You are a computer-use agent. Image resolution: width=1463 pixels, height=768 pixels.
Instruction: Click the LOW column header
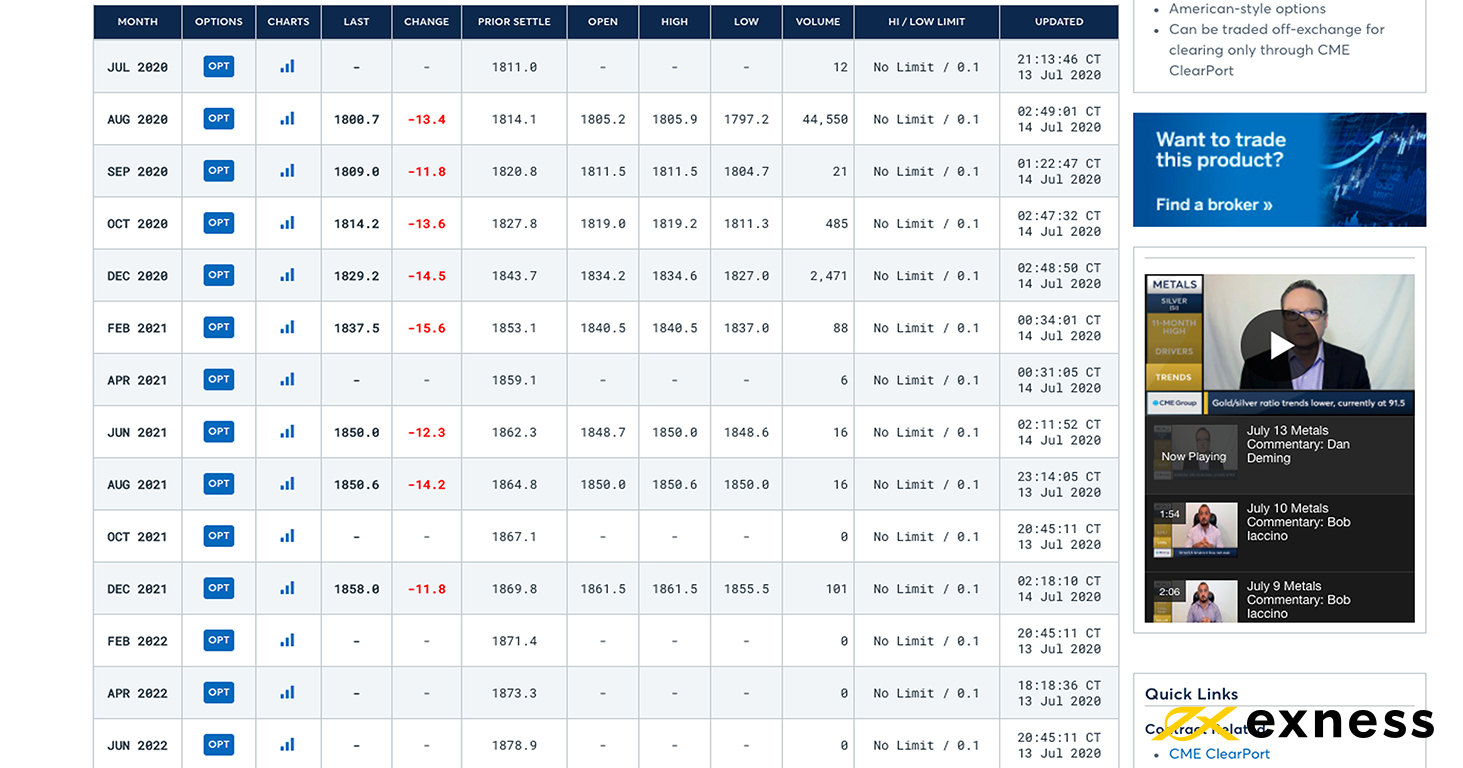pyautogui.click(x=747, y=22)
